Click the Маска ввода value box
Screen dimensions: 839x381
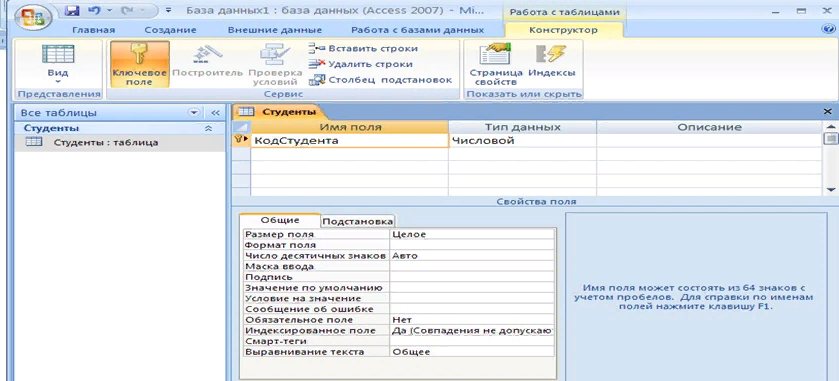pyautogui.click(x=472, y=266)
